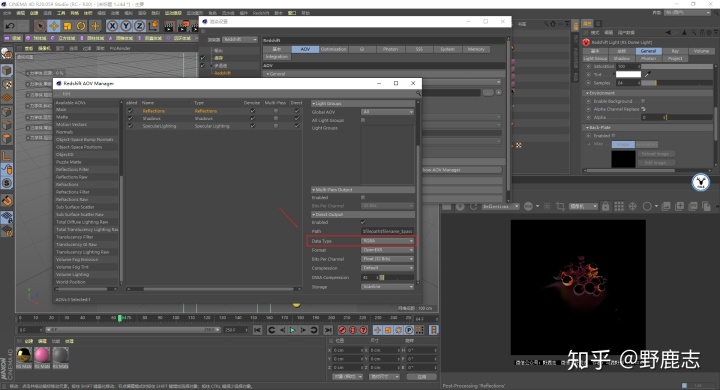Open the renderer Redshift dropdown in render settings
The height and width of the screenshot is (390, 720).
pyautogui.click(x=240, y=40)
